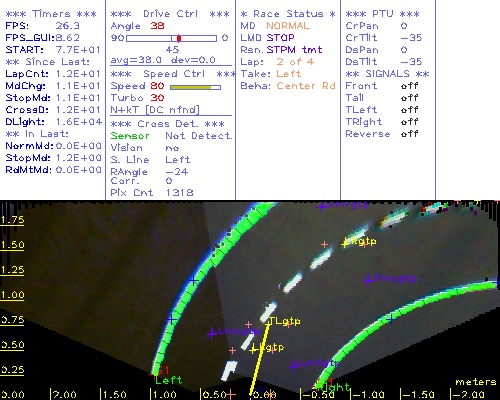The image size is (500, 400).
Task: Click the N+kT [DC nfnd] field
Action: coord(155,110)
